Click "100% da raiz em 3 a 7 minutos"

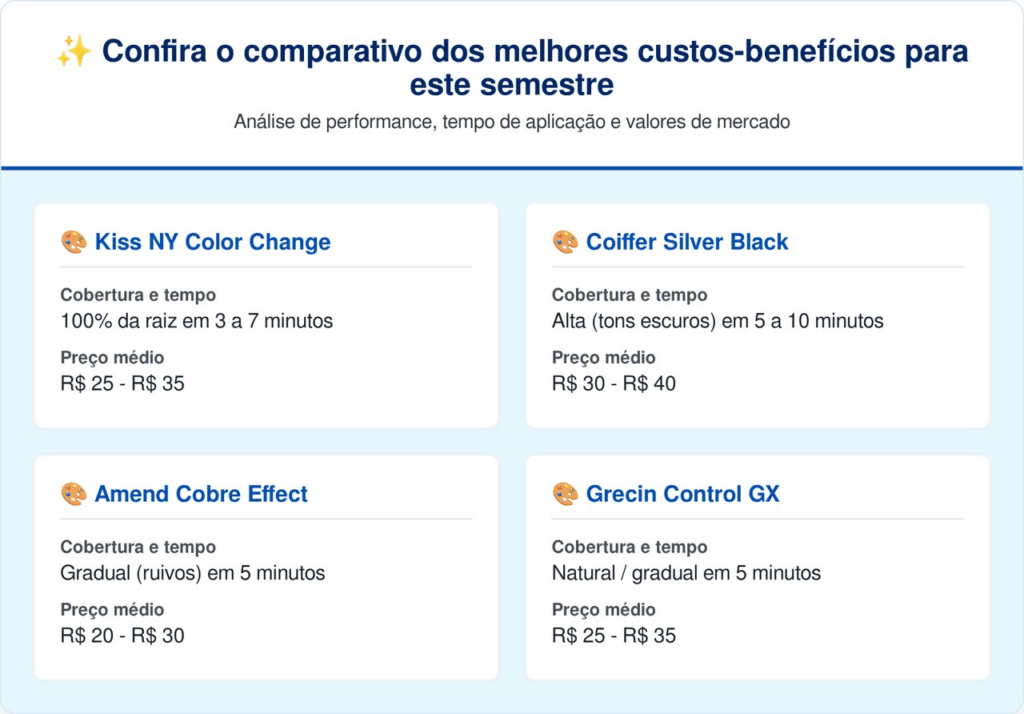(x=197, y=321)
